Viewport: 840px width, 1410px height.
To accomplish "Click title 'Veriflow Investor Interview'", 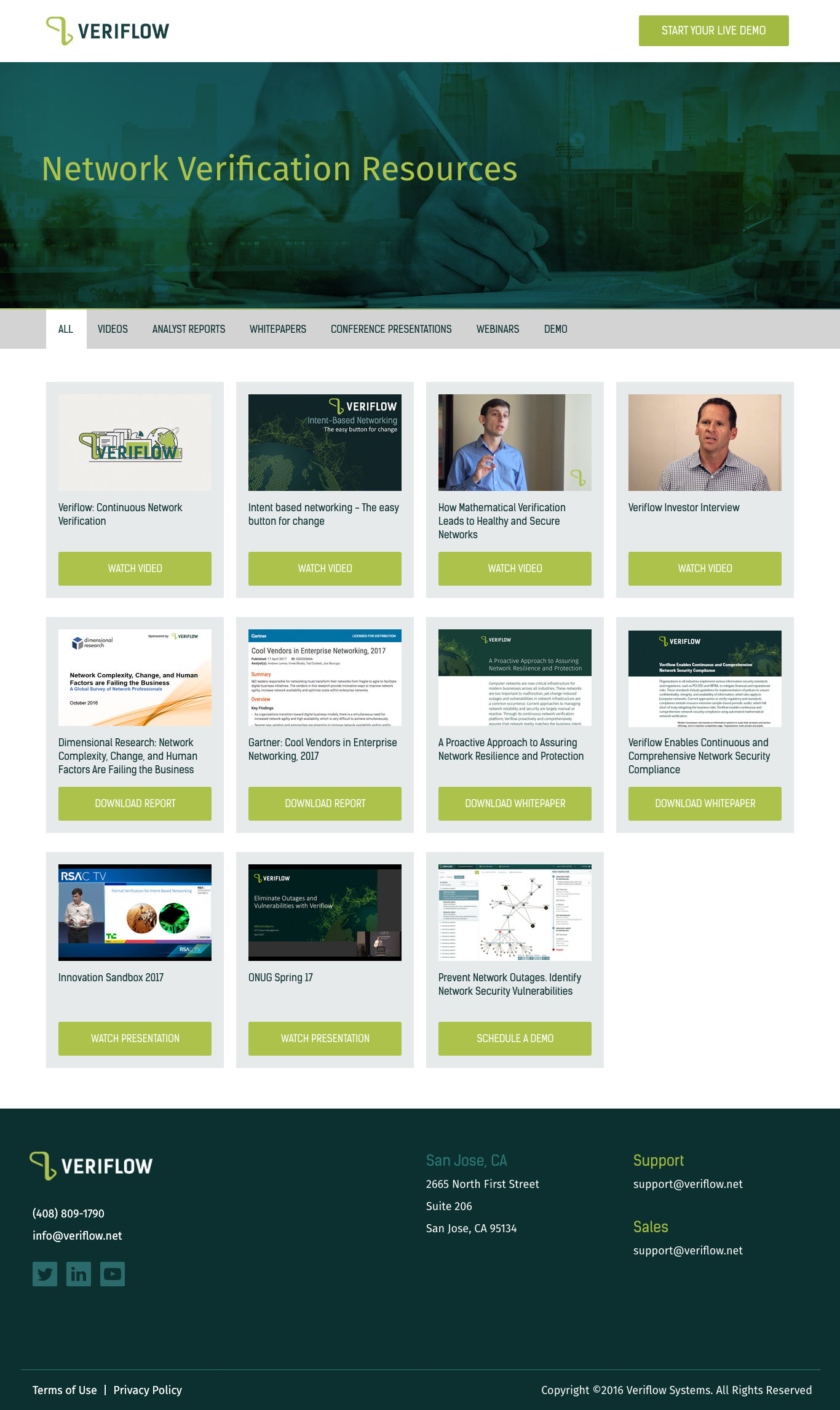I will click(684, 508).
